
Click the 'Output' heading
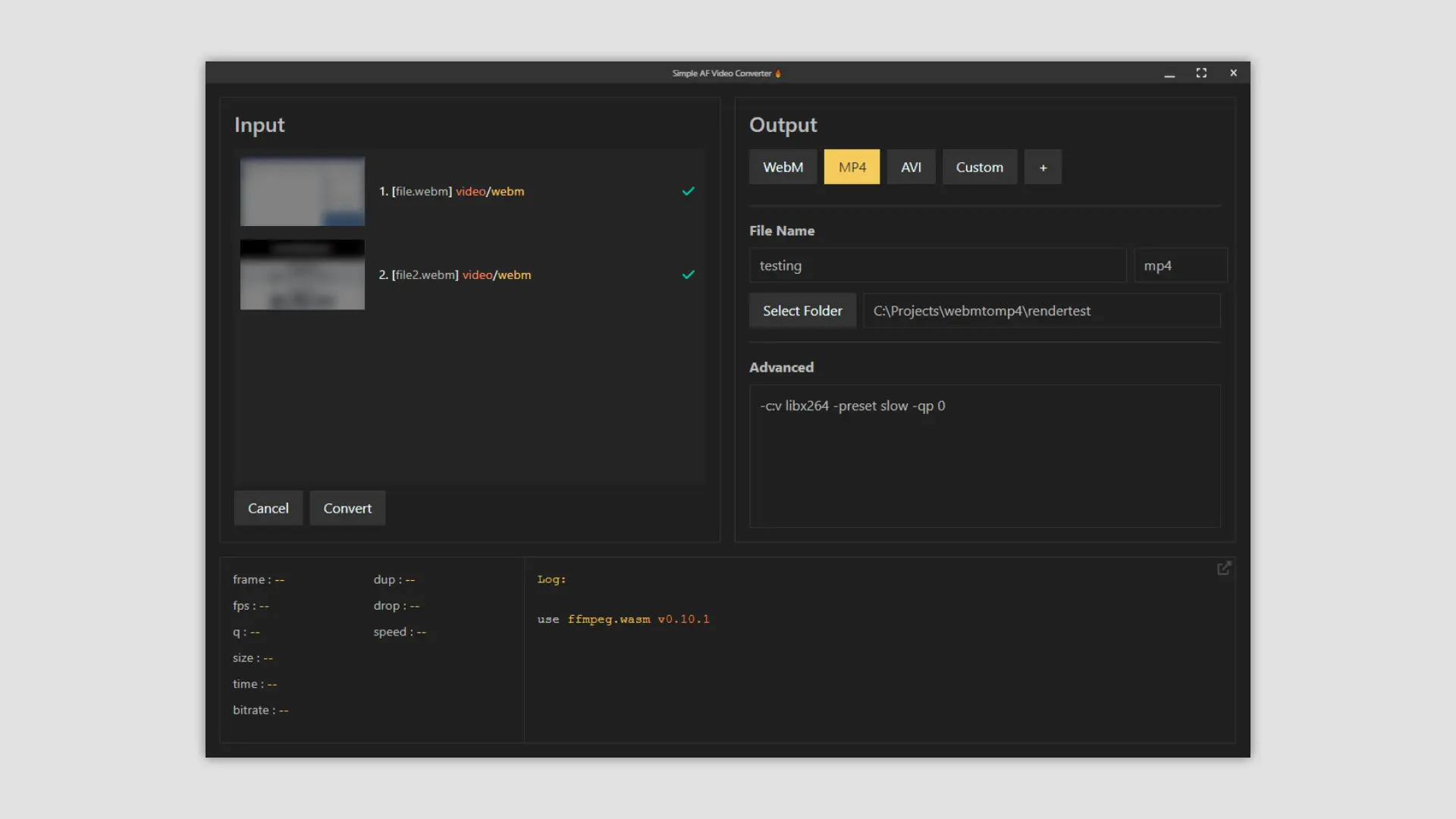click(783, 125)
